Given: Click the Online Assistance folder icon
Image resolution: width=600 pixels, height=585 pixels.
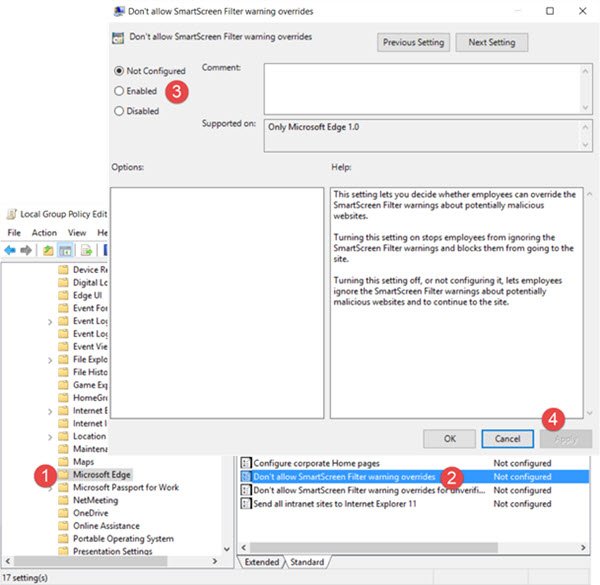Looking at the screenshot, I should click(x=63, y=525).
